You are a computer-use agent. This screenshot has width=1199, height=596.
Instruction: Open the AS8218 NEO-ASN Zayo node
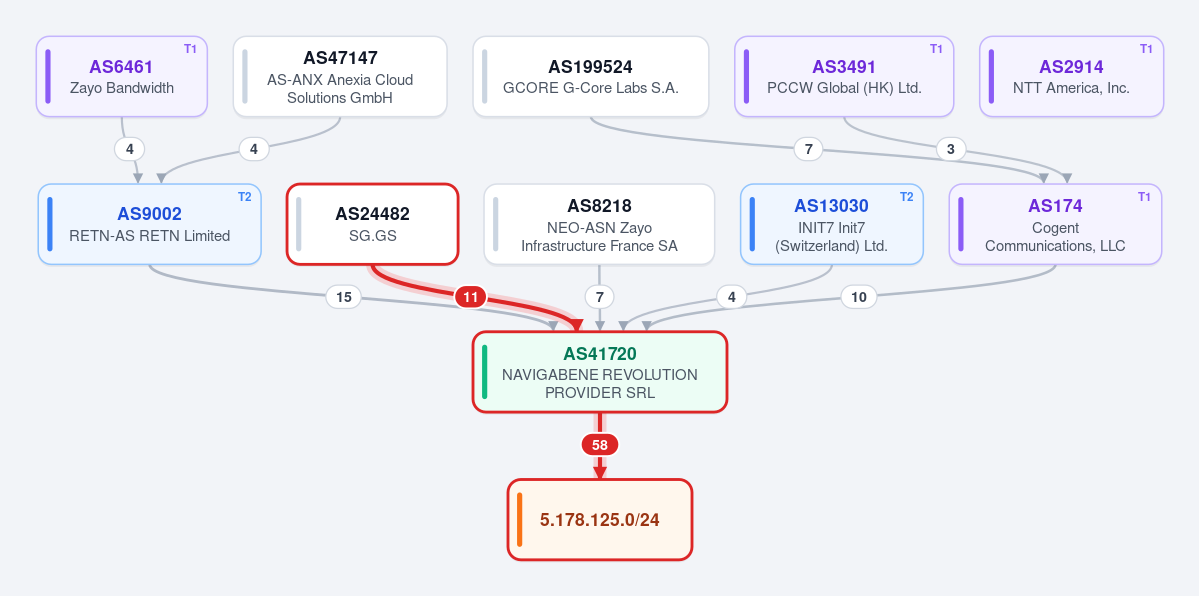(600, 224)
